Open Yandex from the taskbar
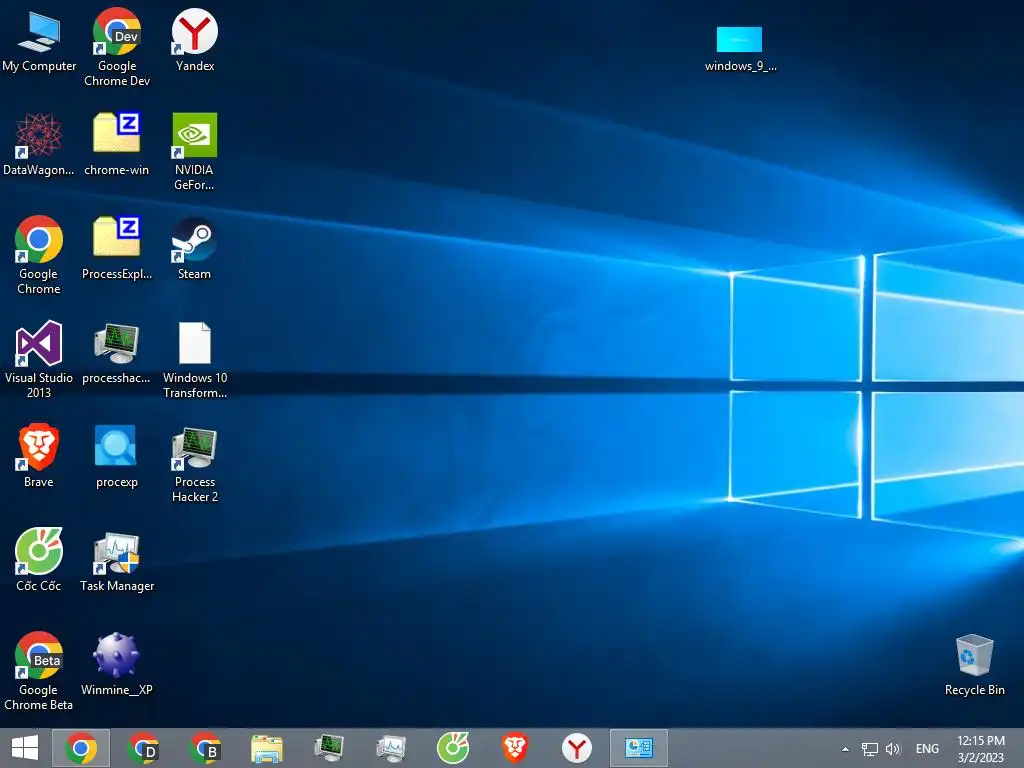Viewport: 1024px width, 768px height. pos(577,748)
